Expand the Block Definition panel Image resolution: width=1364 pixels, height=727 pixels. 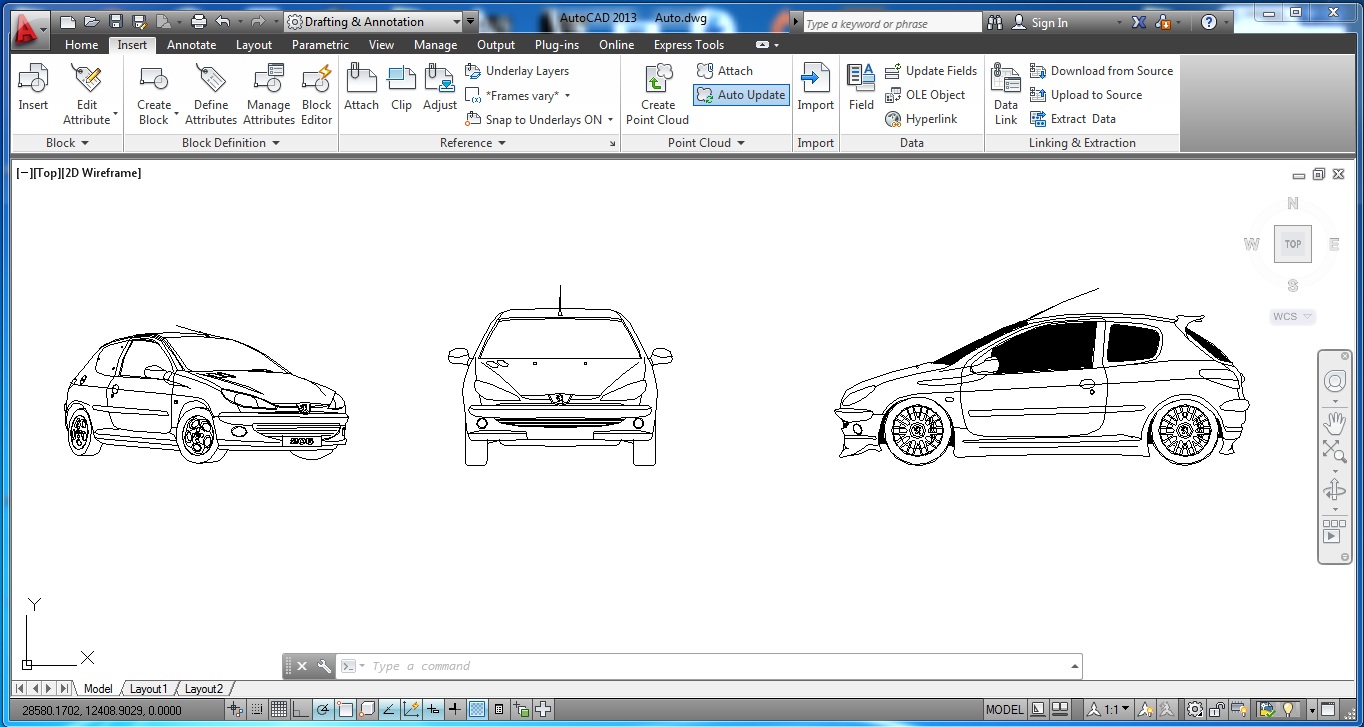pos(231,143)
